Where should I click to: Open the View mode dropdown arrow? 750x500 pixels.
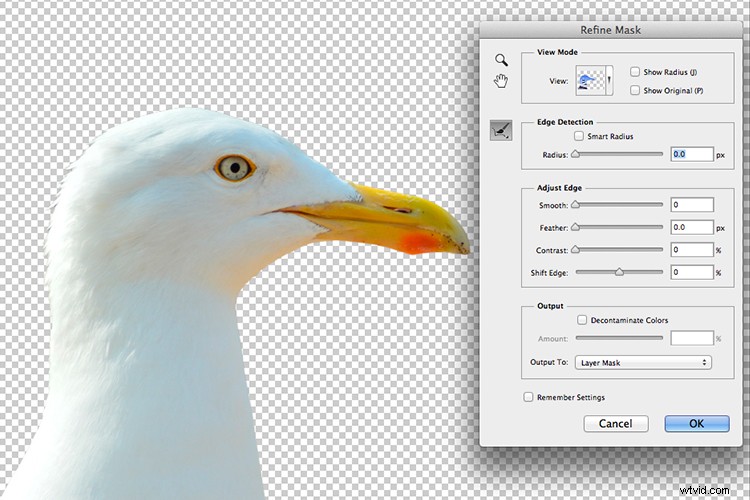[609, 80]
